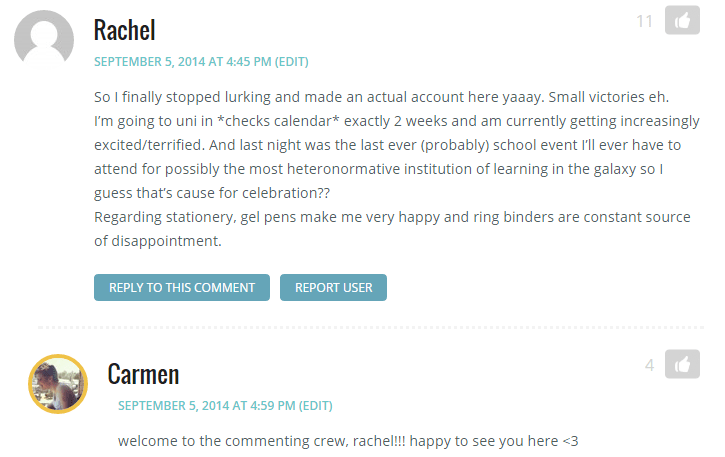
Task: Click the September 5, 2014 4:59 PM timestamp
Action: click(206, 406)
